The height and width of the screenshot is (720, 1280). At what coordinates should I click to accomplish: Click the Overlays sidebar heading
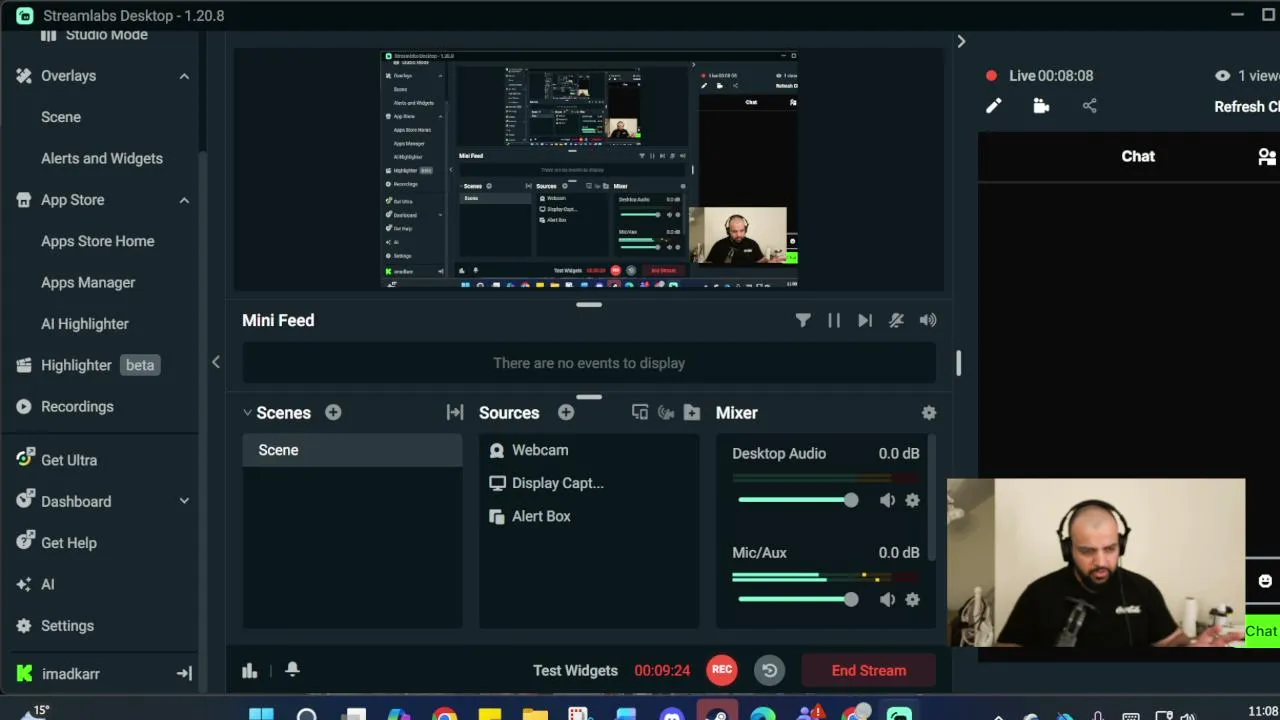pos(68,76)
